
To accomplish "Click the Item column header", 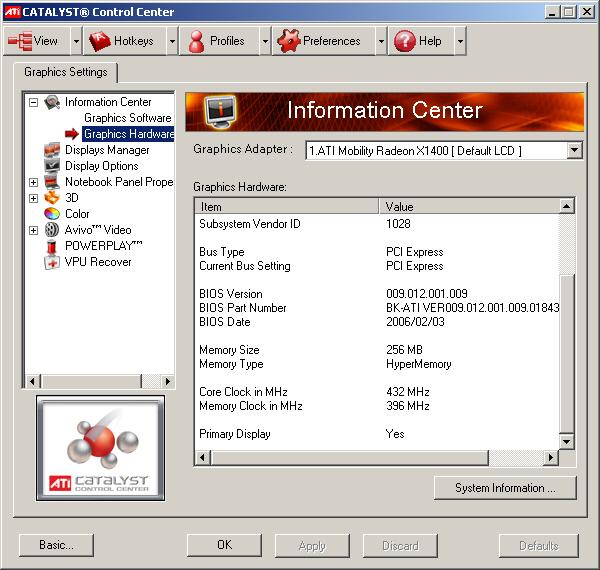I will click(287, 207).
